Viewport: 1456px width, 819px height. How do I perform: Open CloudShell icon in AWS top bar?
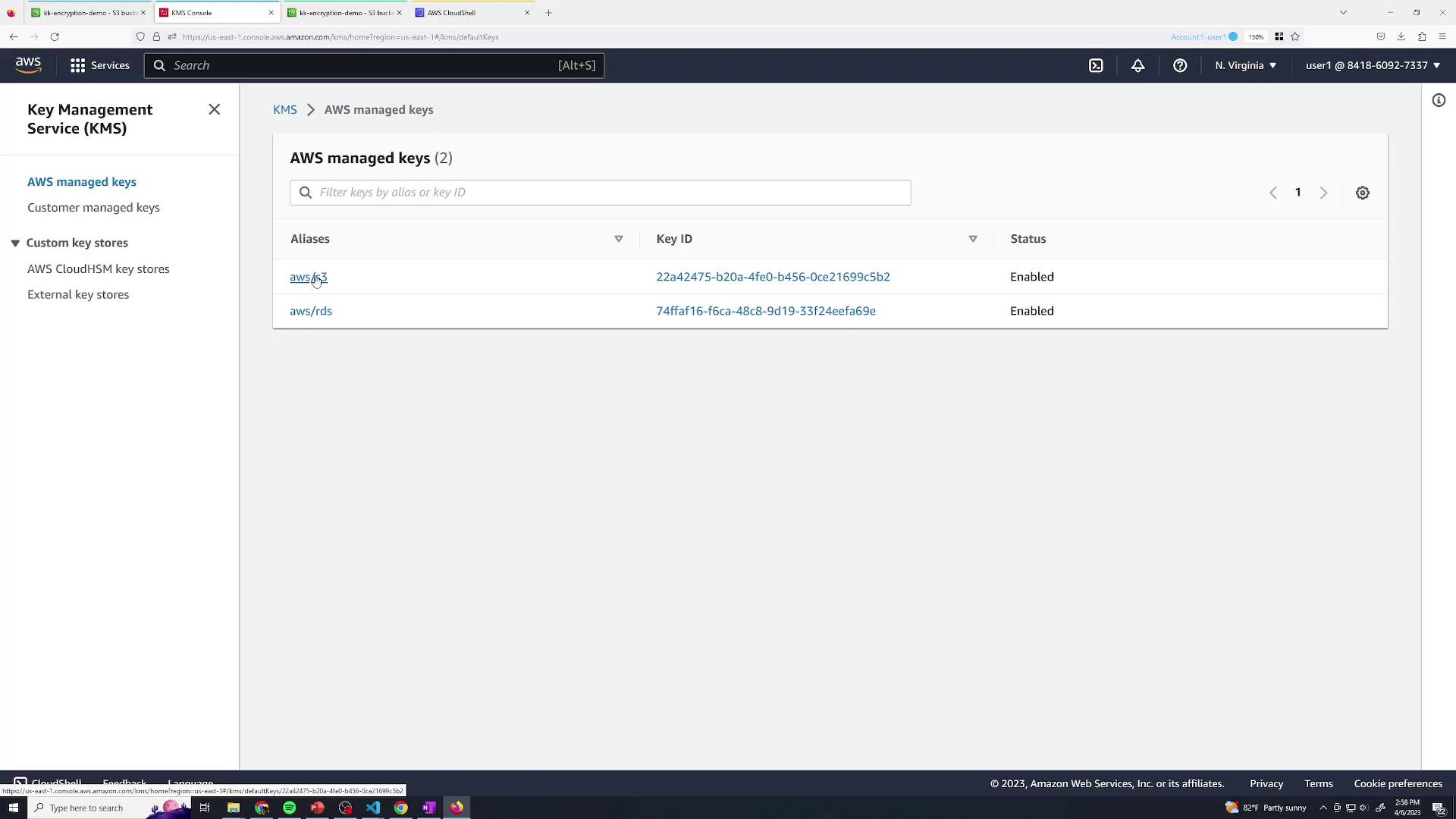click(1096, 65)
